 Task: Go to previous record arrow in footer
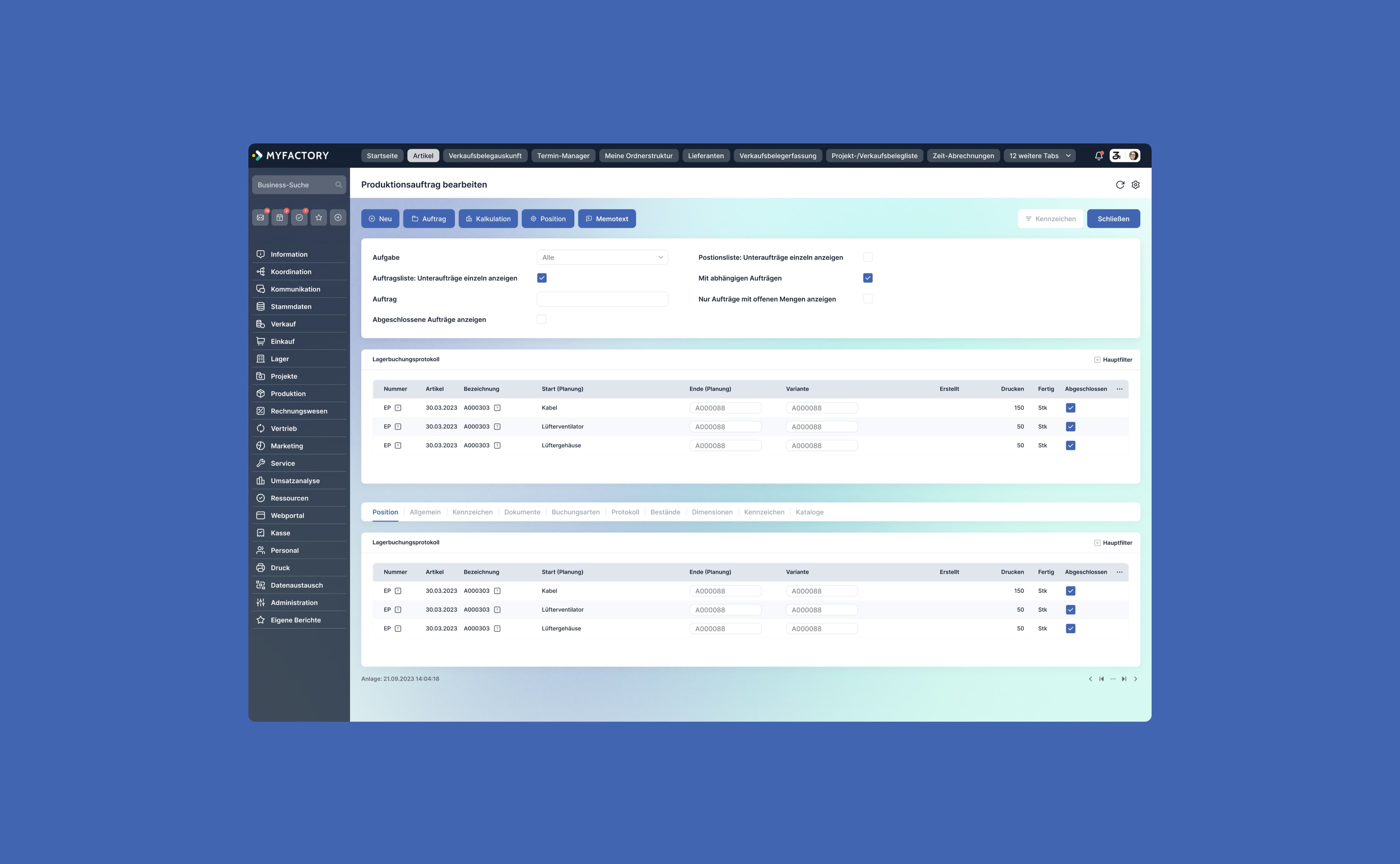[x=1090, y=679]
